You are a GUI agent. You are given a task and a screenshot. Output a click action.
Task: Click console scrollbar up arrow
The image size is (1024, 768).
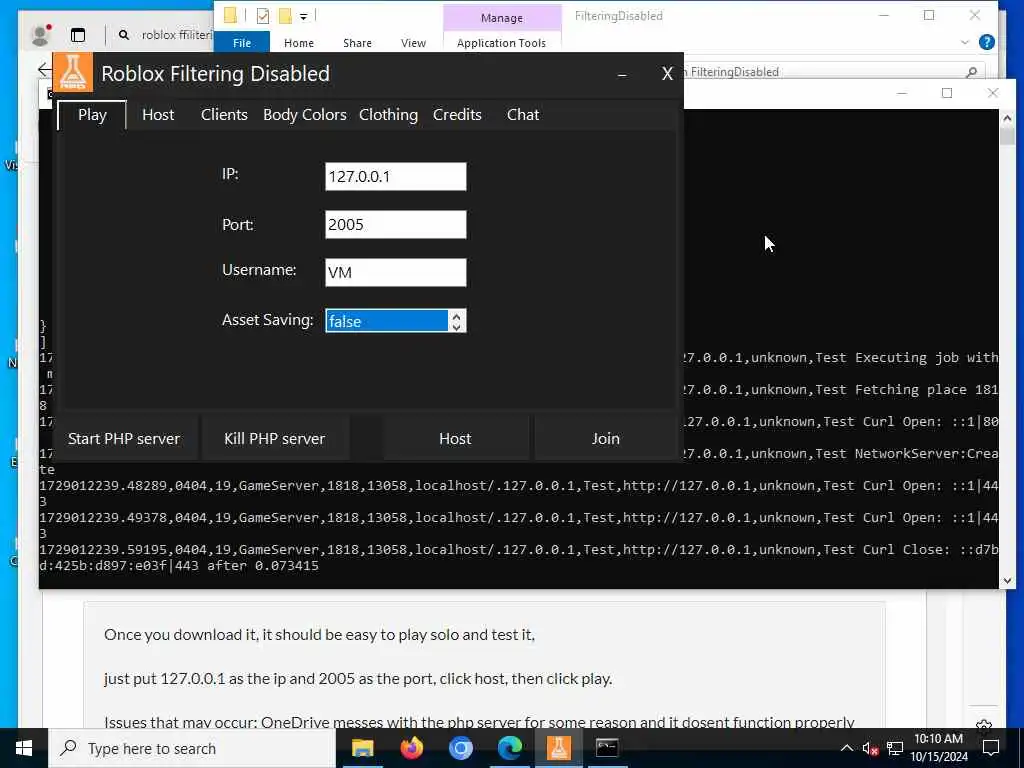pos(1007,118)
